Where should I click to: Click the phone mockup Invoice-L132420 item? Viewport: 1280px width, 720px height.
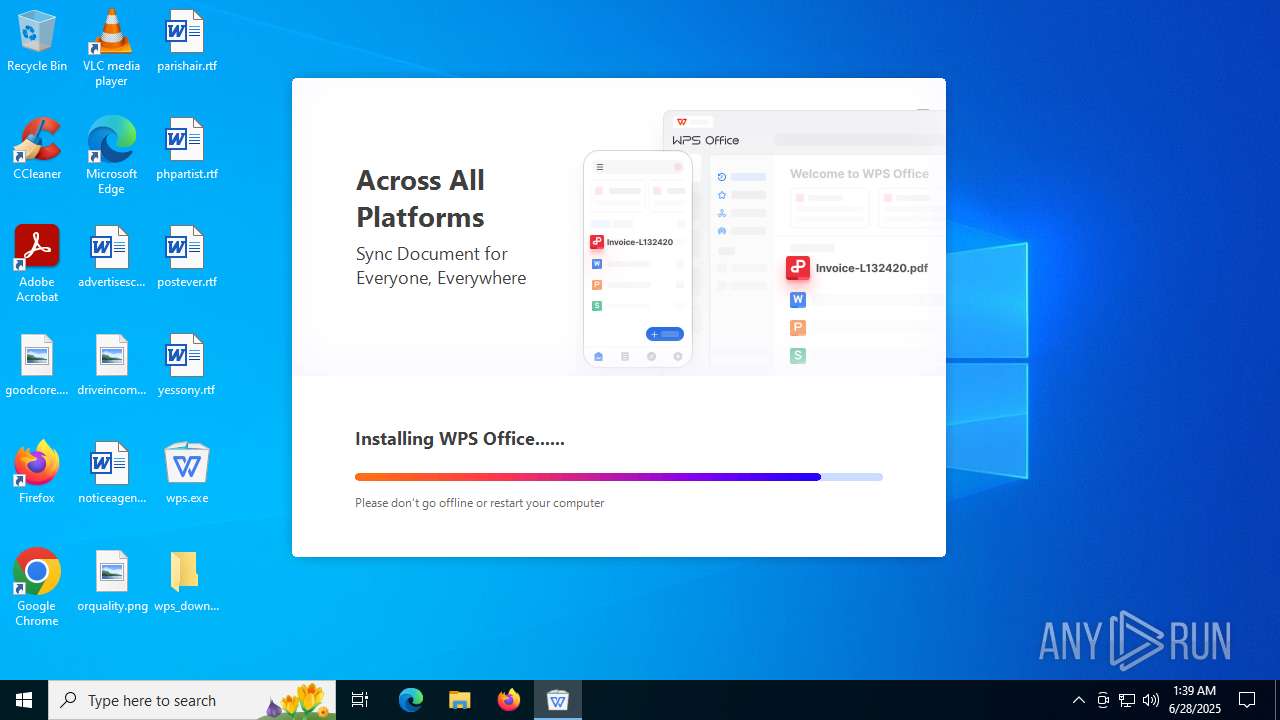(632, 242)
